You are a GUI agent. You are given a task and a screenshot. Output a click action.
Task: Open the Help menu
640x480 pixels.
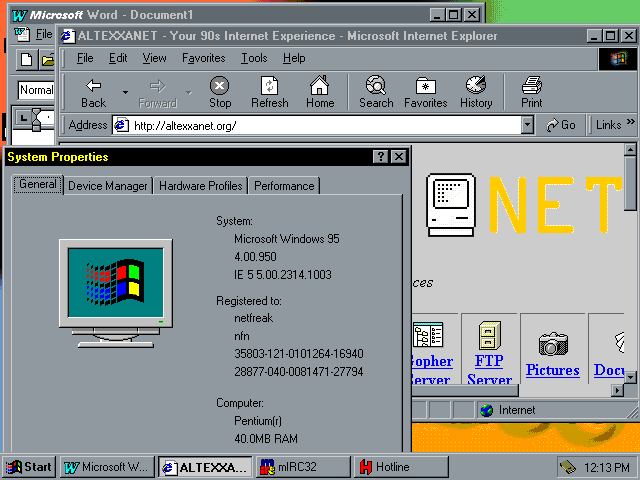point(294,58)
